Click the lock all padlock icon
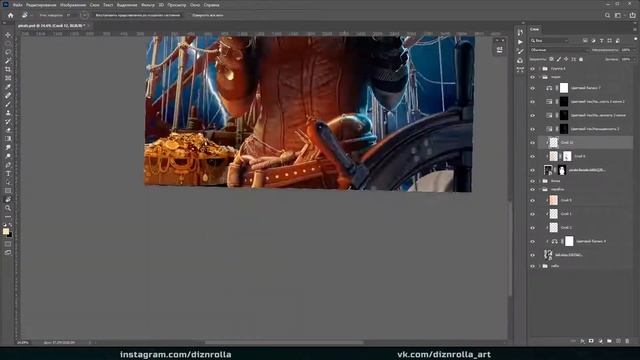This screenshot has width=640, height=360. (x=581, y=59)
